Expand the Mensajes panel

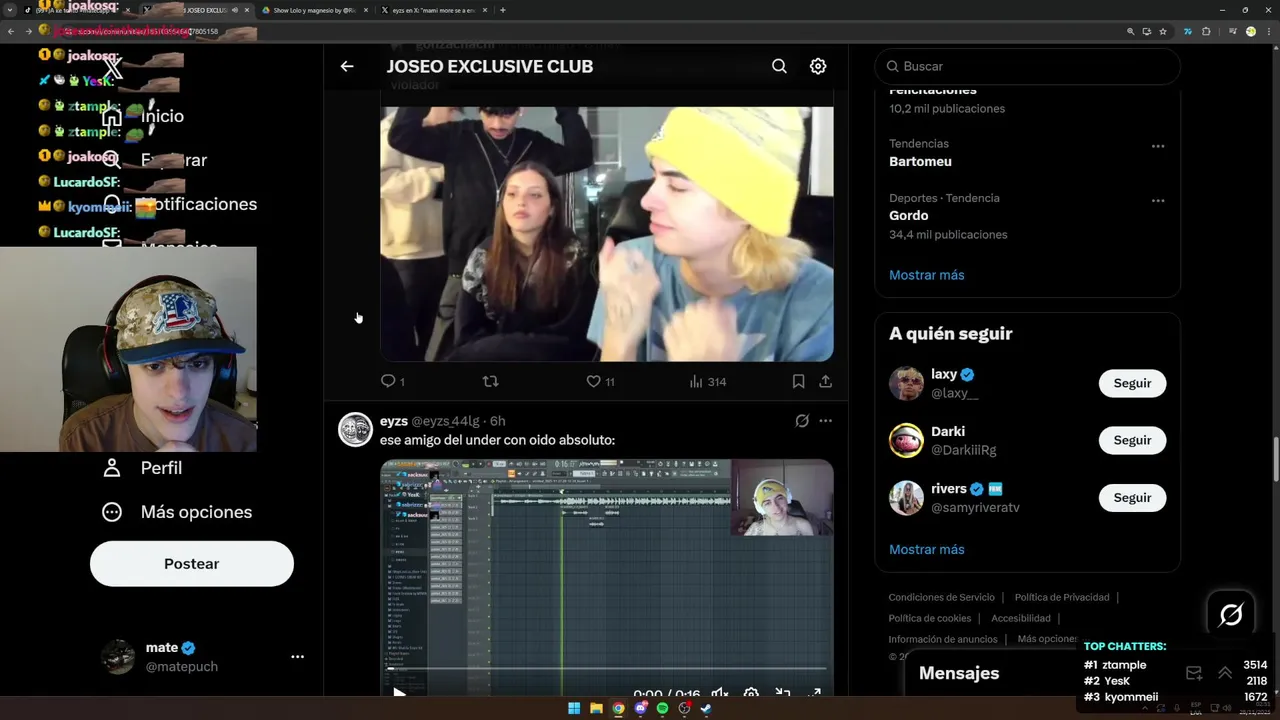(1224, 673)
